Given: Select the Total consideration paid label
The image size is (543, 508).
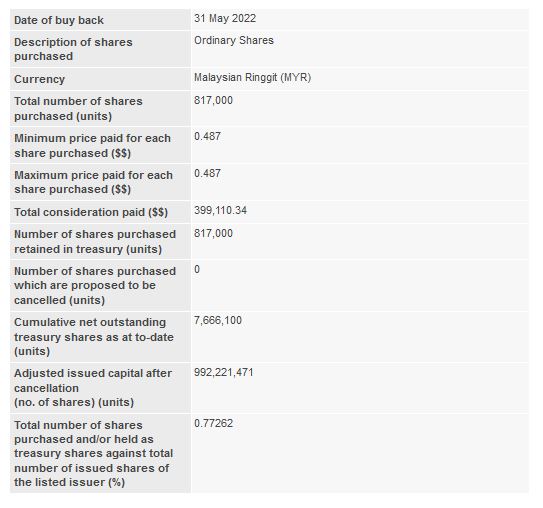Looking at the screenshot, I should 91,212.
